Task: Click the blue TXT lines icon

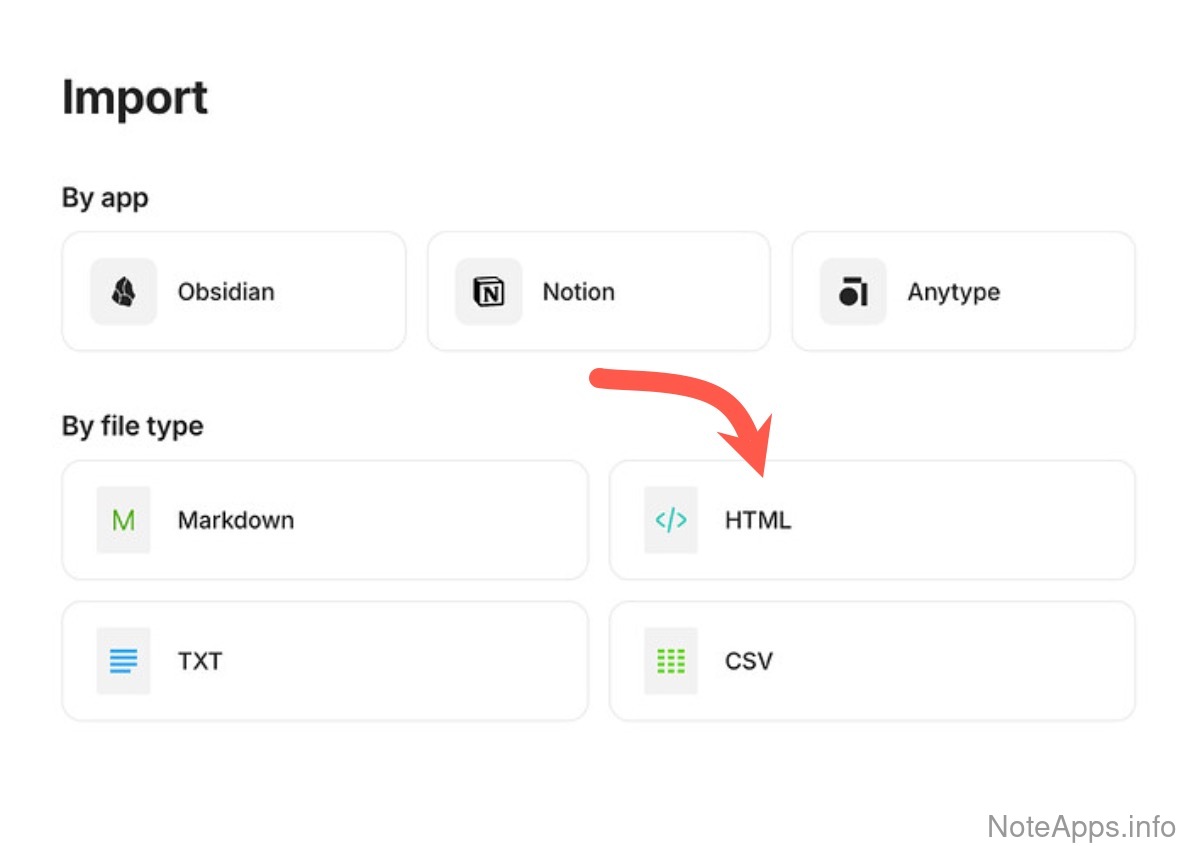Action: pyautogui.click(x=124, y=661)
